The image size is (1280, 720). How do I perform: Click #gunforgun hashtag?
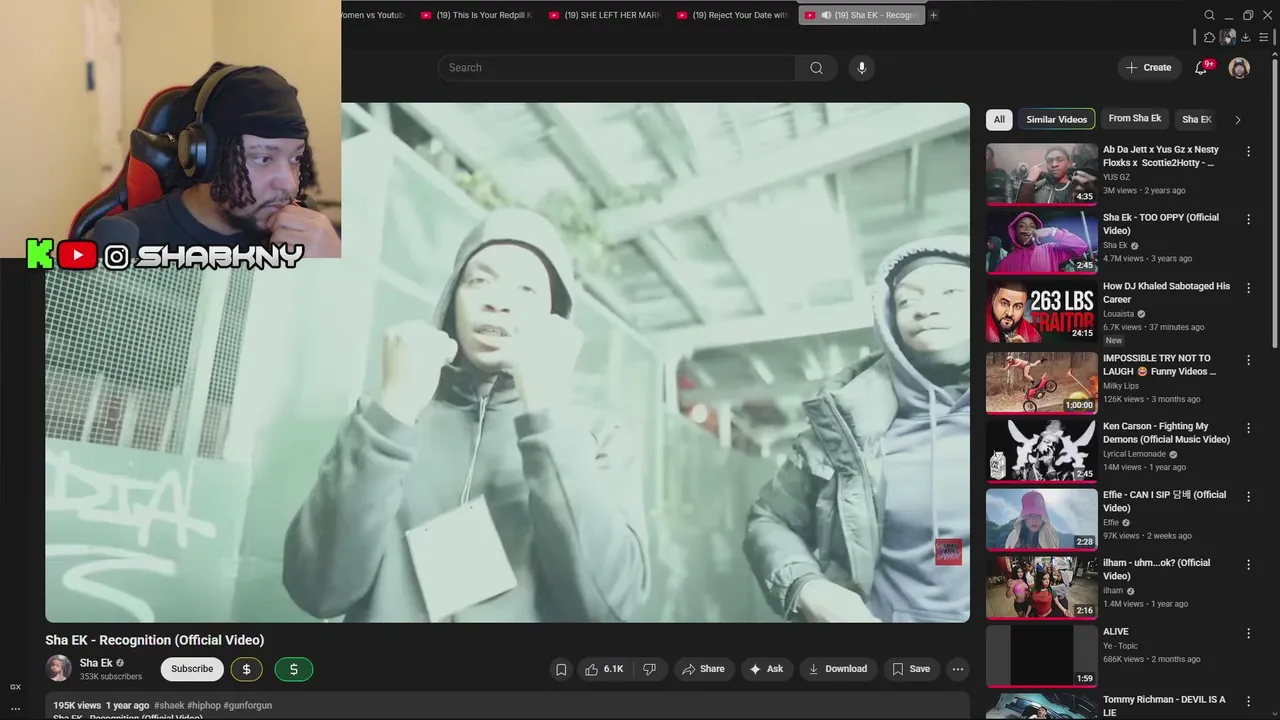click(248, 705)
